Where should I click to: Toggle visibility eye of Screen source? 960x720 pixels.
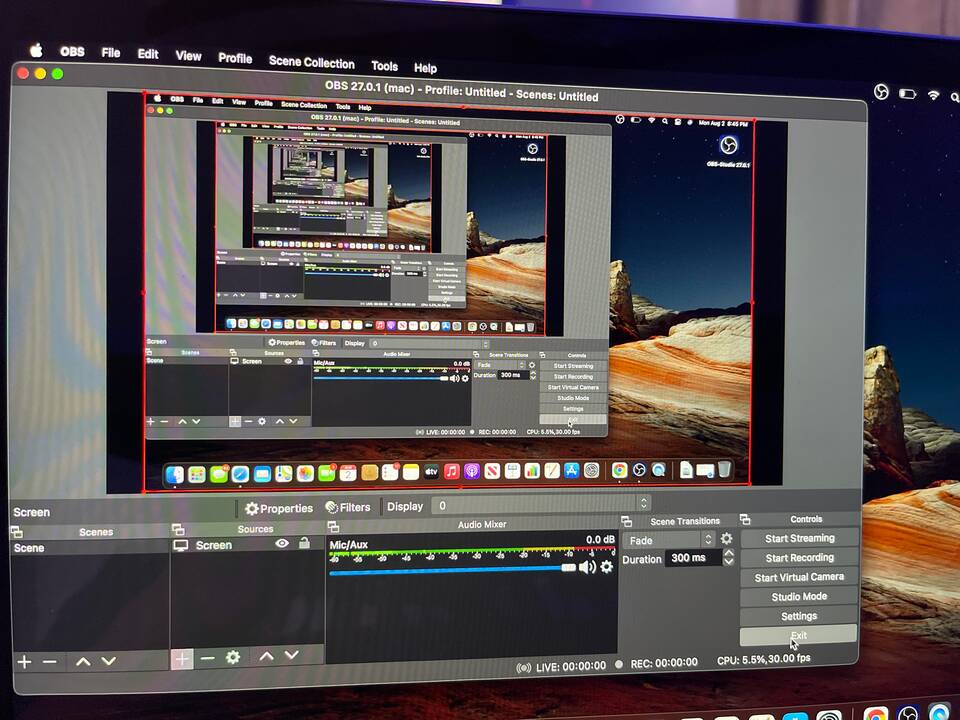pos(282,543)
